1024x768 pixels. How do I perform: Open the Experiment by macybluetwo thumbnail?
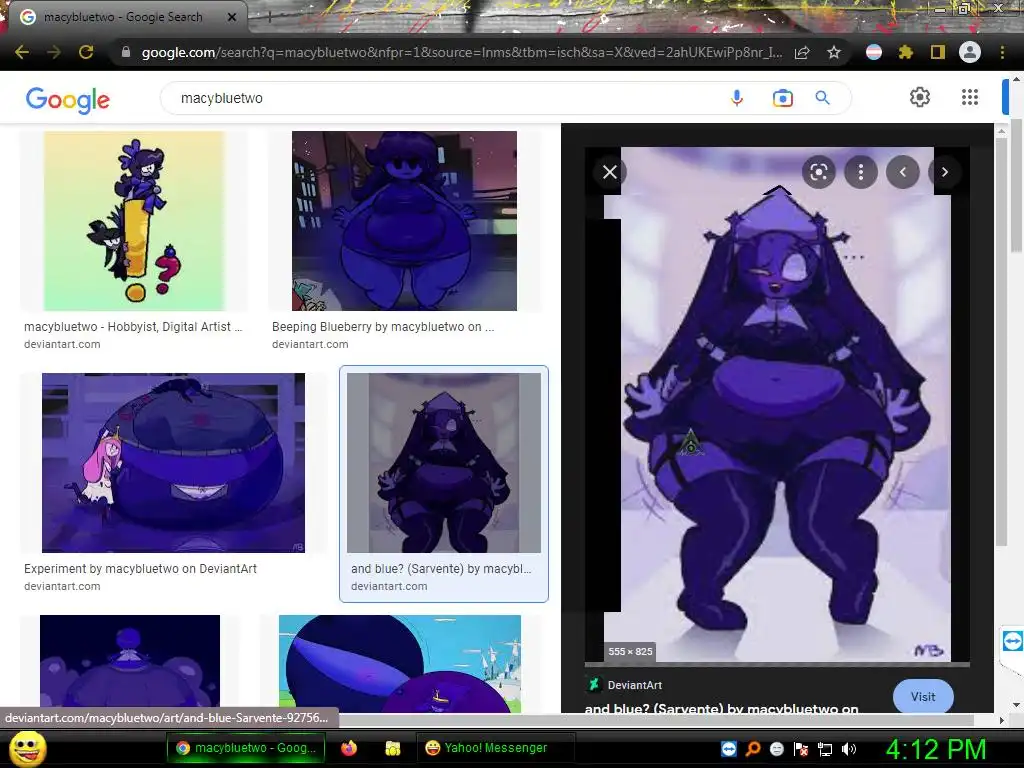[173, 462]
